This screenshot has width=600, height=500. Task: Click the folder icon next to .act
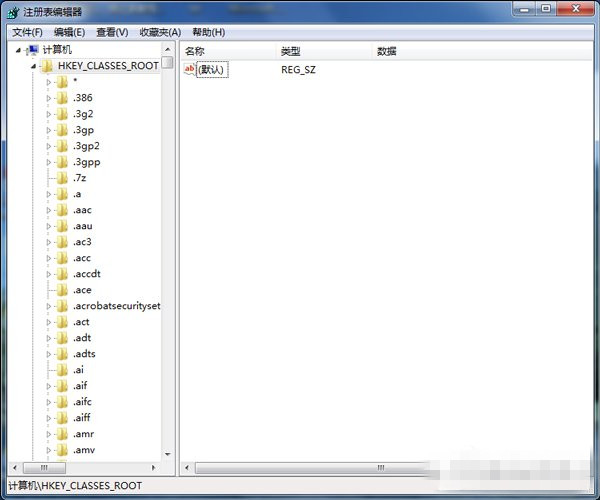point(62,322)
